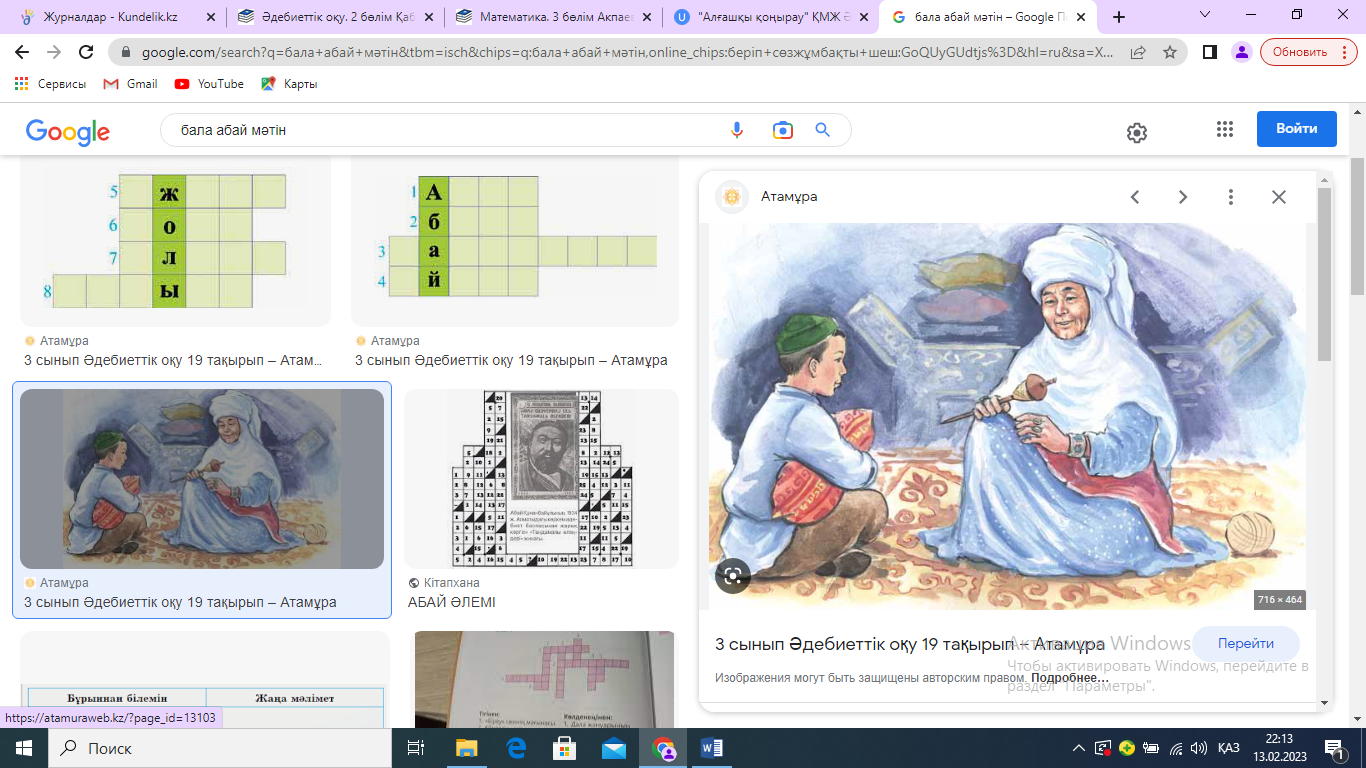
Task: Share this page from the address bar
Action: (1138, 52)
